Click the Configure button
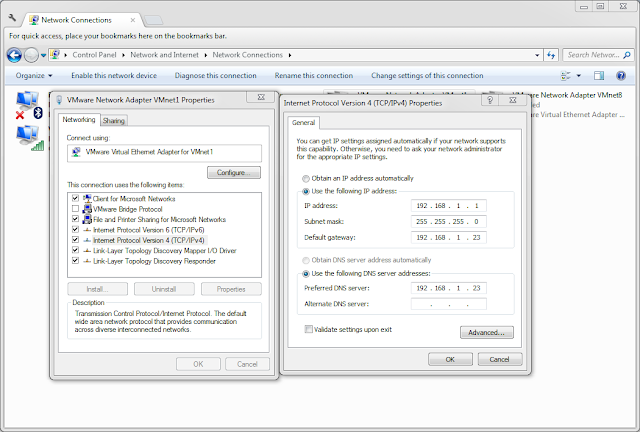Image resolution: width=640 pixels, height=432 pixels. point(234,173)
